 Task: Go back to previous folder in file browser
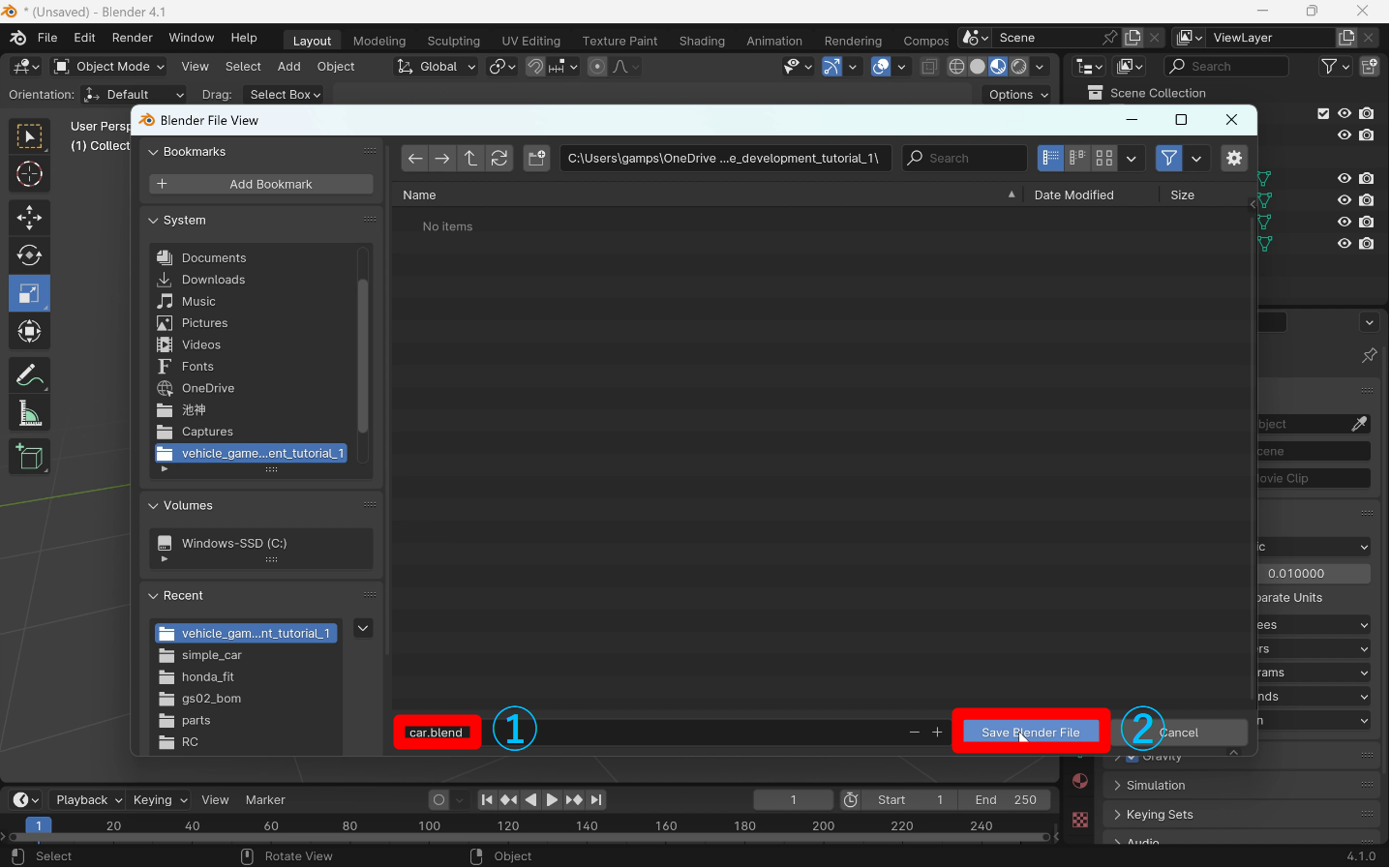(x=415, y=158)
